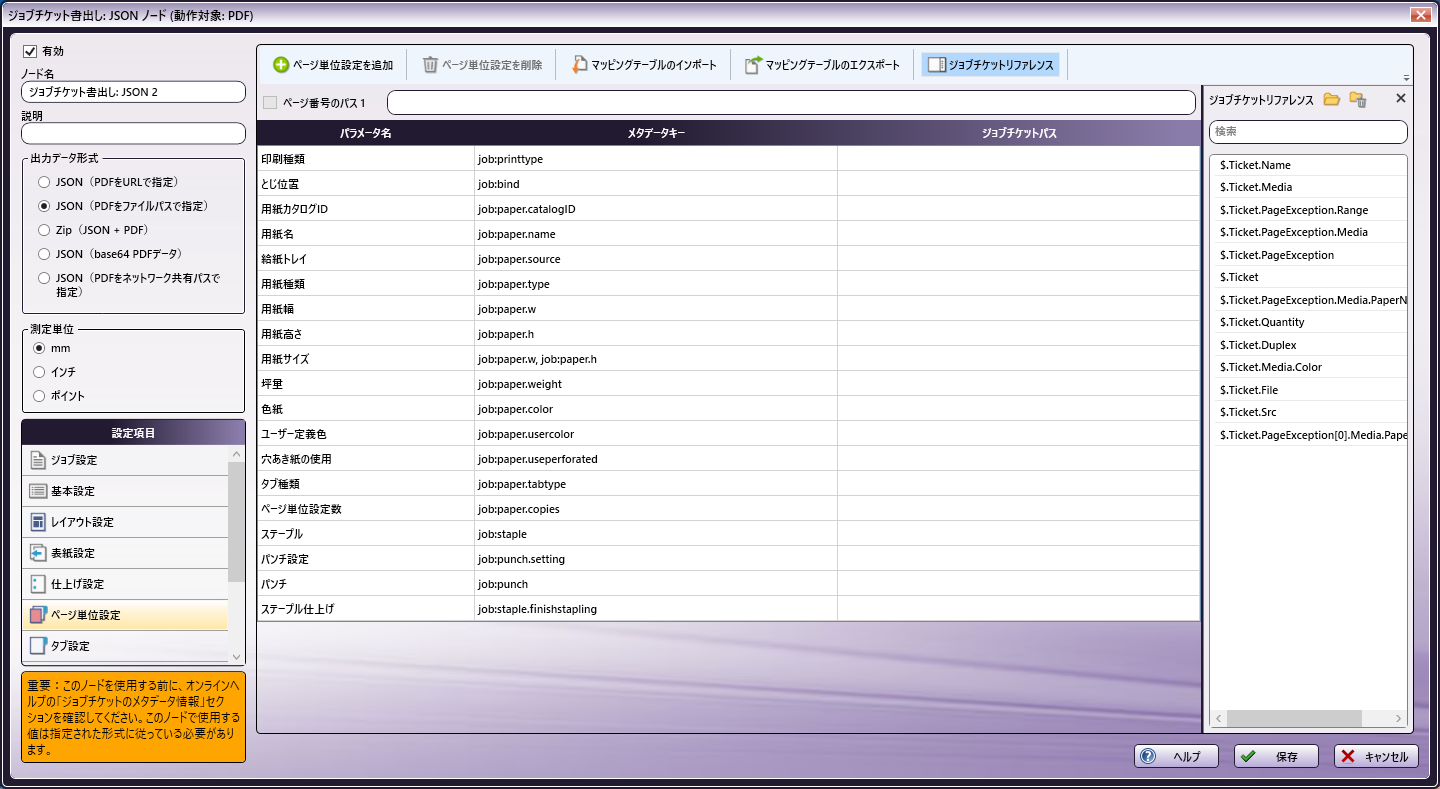
Task: Click the help question mark icon
Action: 1148,756
